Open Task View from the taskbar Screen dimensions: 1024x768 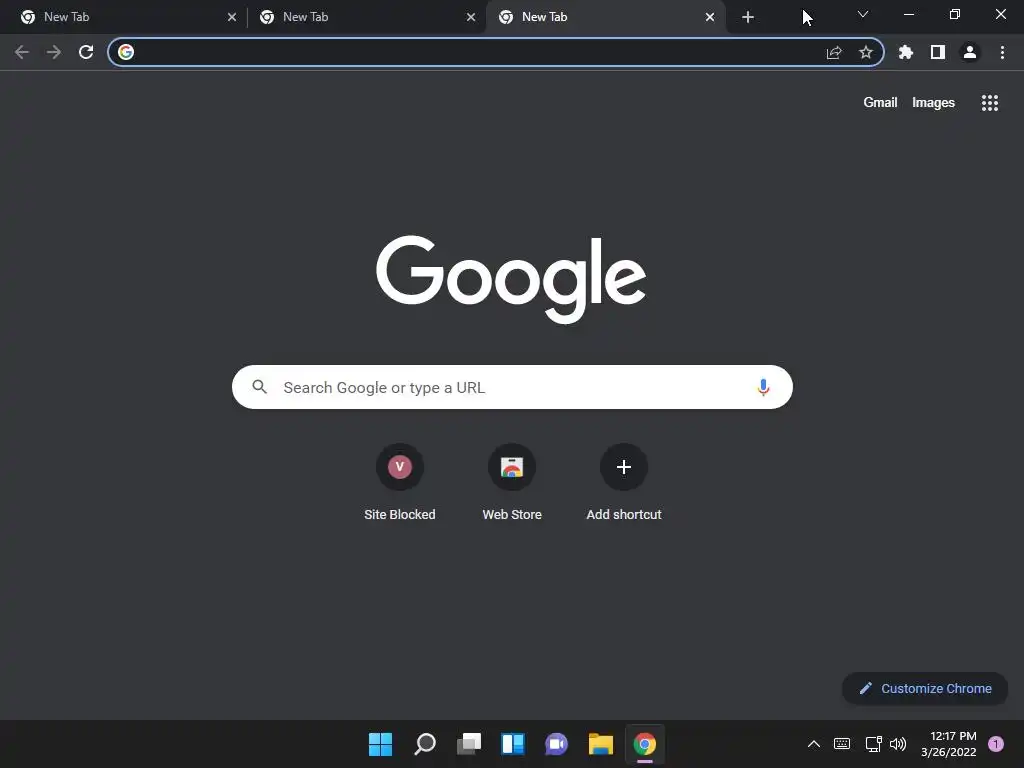point(469,744)
